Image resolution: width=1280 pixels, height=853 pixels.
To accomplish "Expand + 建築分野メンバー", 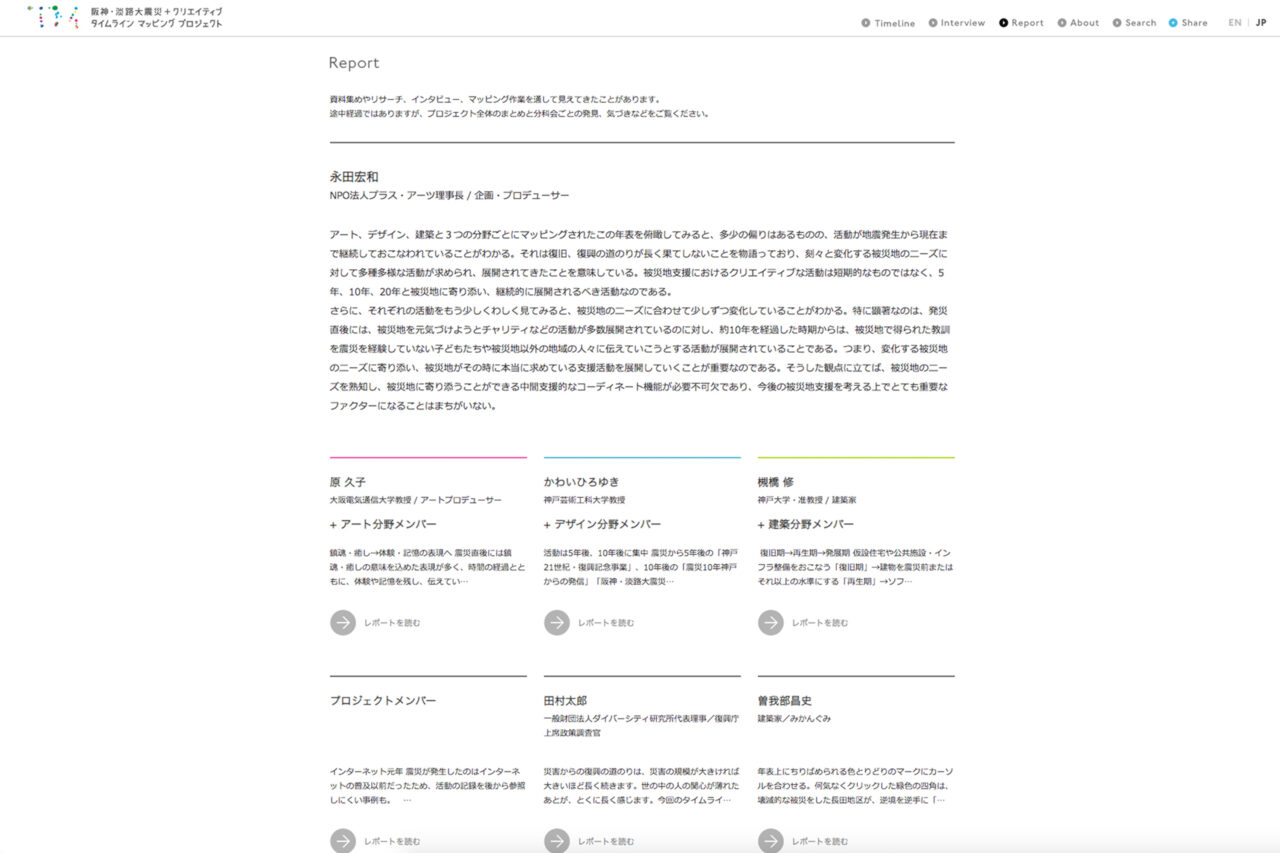I will pyautogui.click(x=806, y=524).
